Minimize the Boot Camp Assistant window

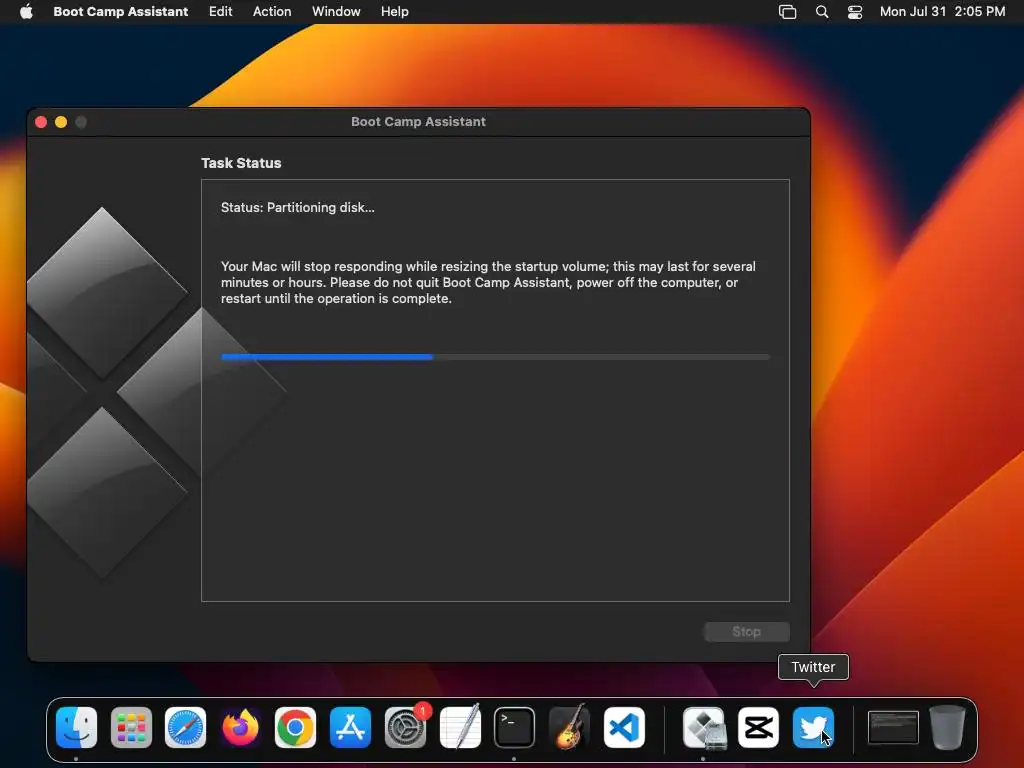tap(61, 122)
